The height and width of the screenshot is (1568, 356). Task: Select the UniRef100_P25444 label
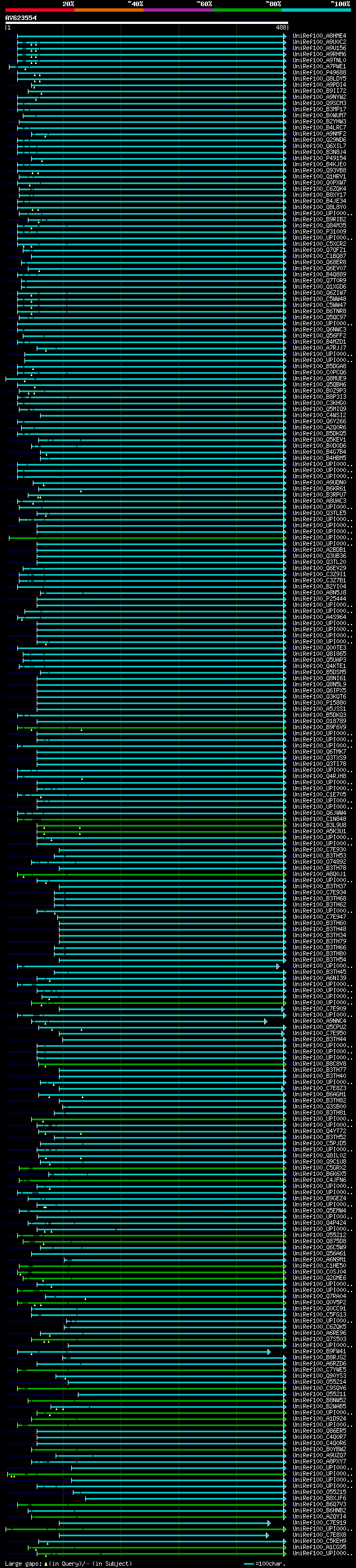[x=319, y=598]
